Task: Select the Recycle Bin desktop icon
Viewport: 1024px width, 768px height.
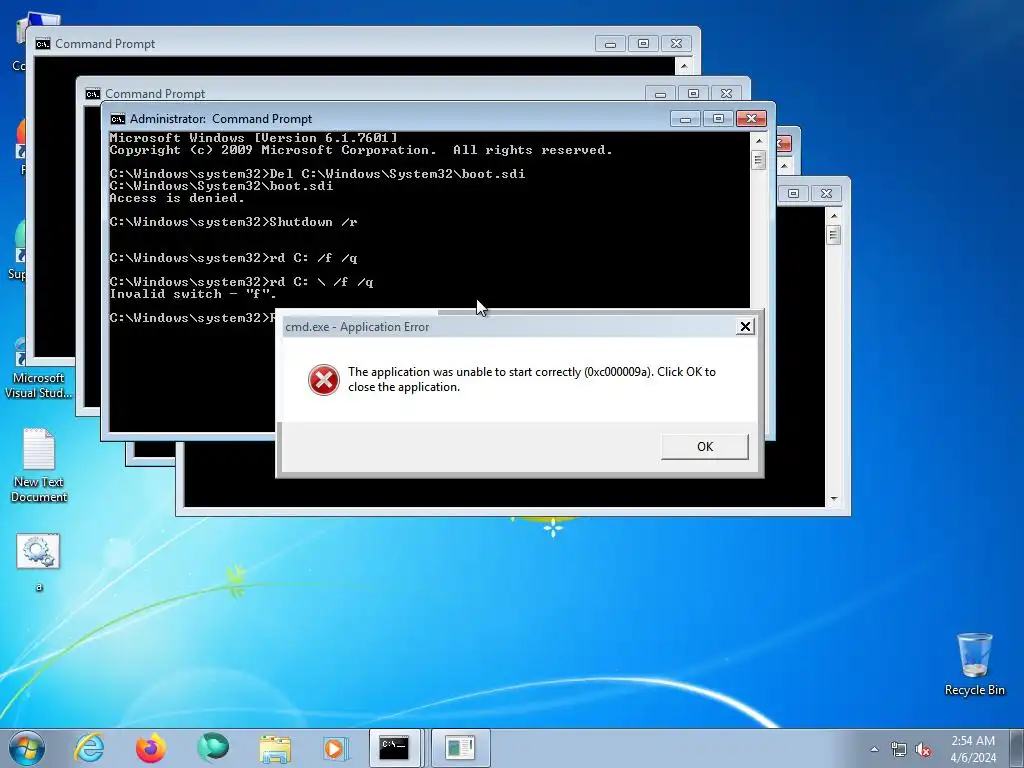Action: coord(974,664)
